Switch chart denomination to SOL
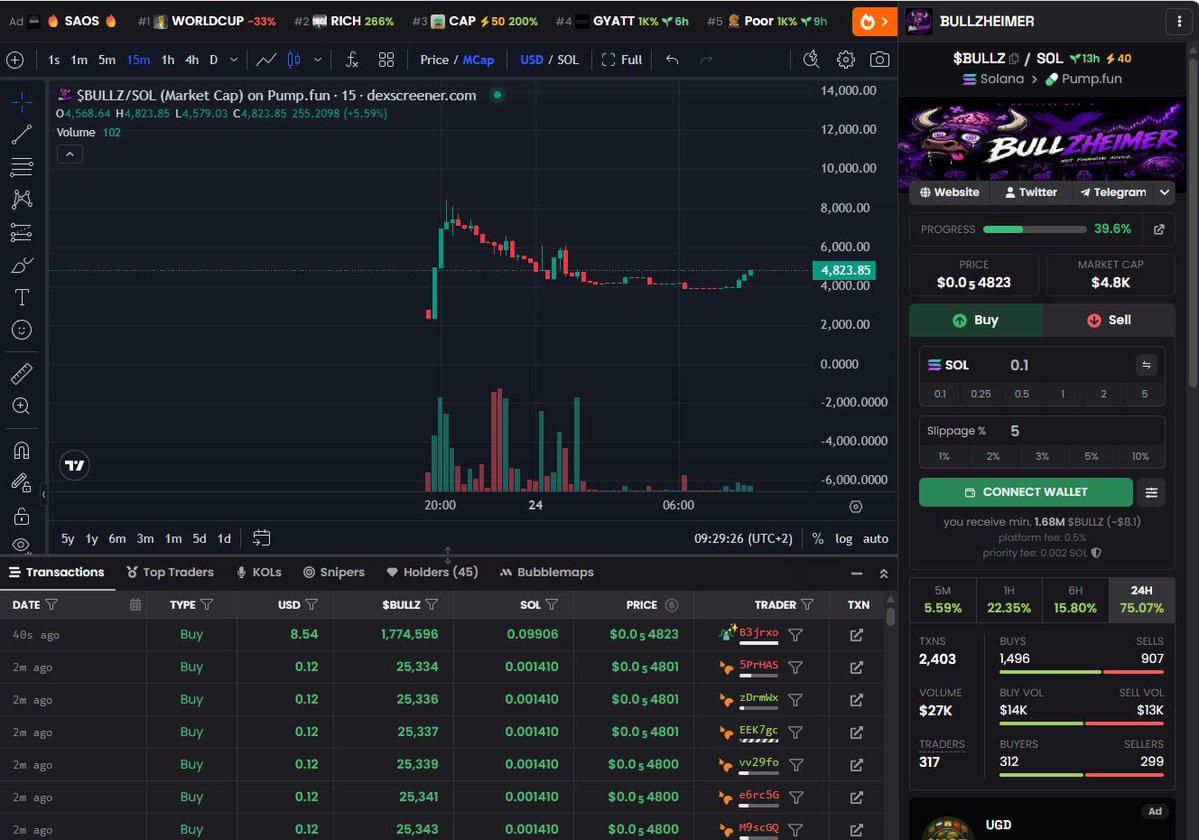This screenshot has width=1199, height=840. [x=567, y=60]
